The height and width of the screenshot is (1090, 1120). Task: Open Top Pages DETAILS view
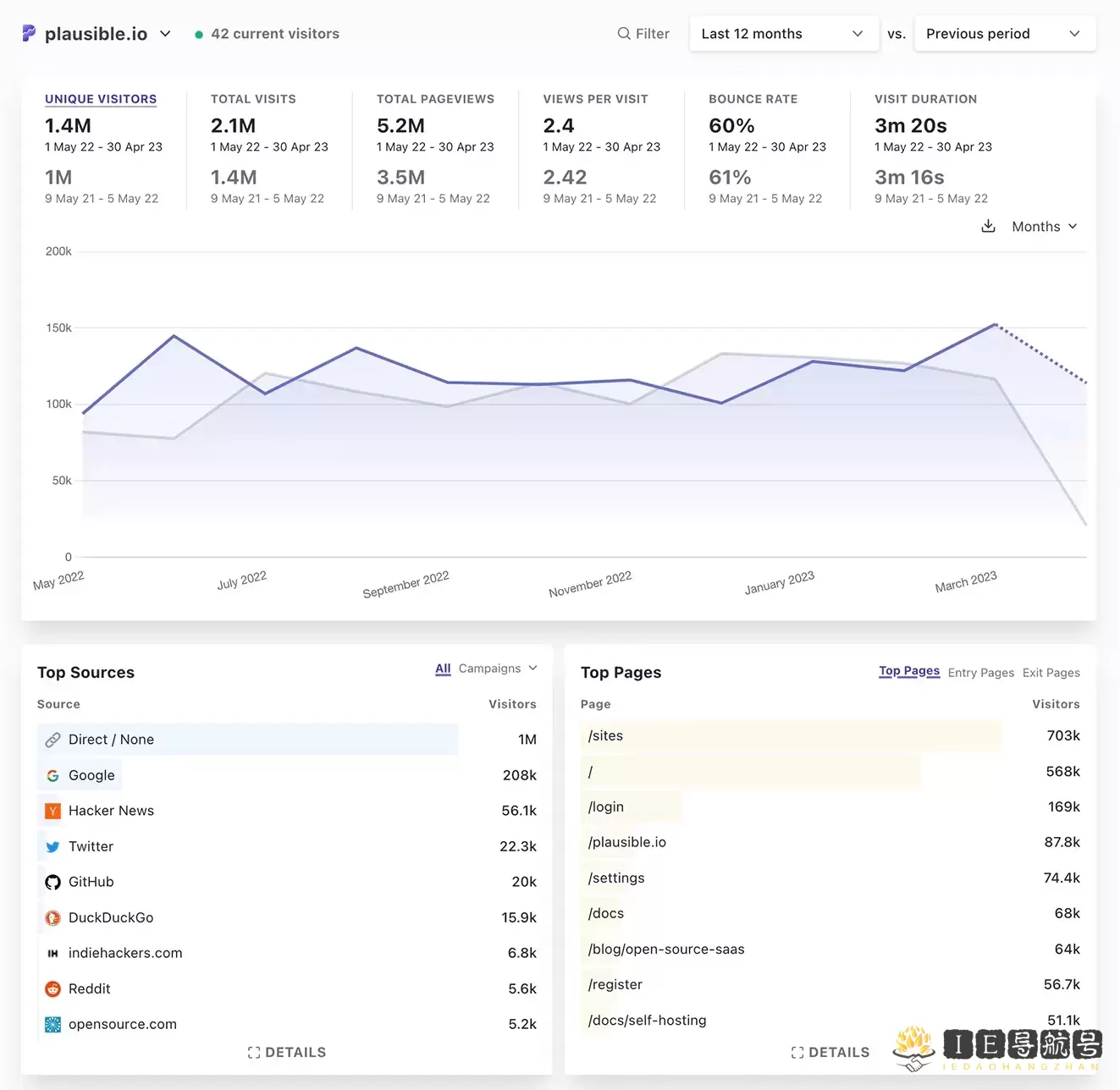tap(830, 1052)
